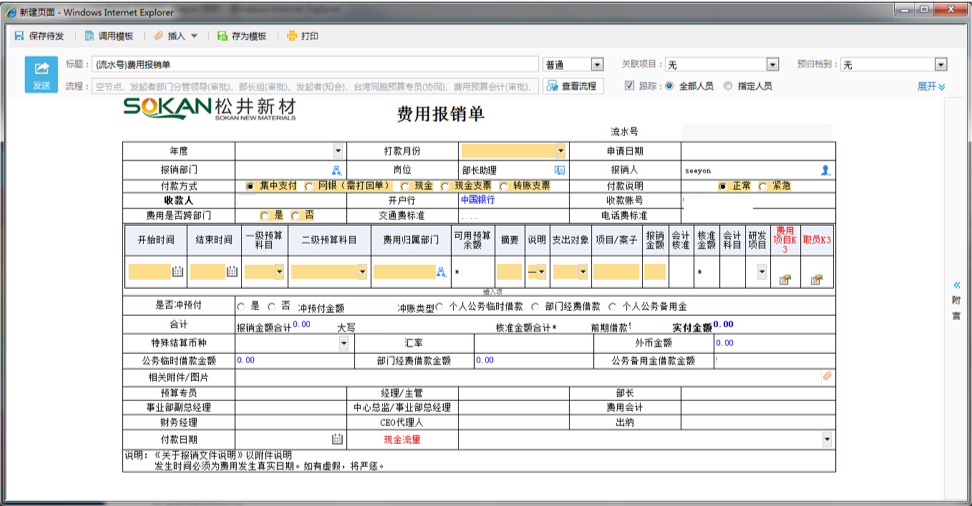Screen dimensions: 972x506
Task: Click the 摘要 input field
Action: (510, 272)
